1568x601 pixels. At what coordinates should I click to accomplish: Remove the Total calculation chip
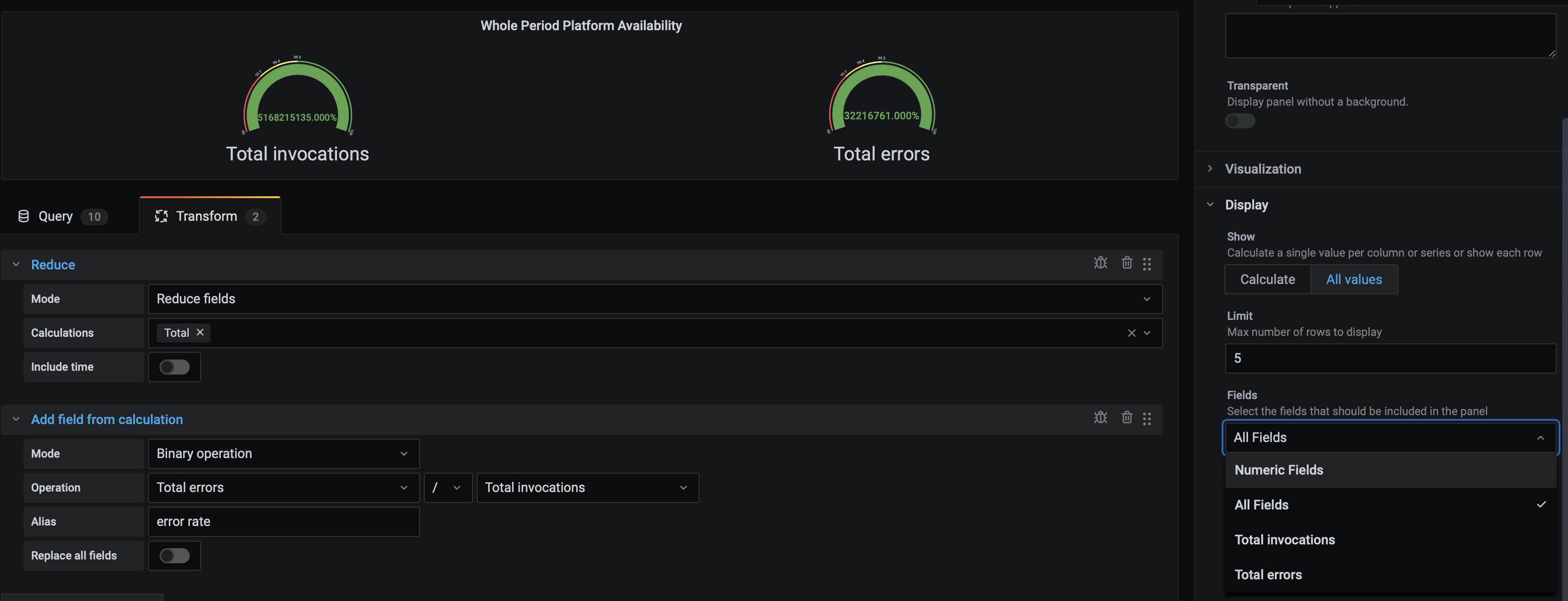200,333
